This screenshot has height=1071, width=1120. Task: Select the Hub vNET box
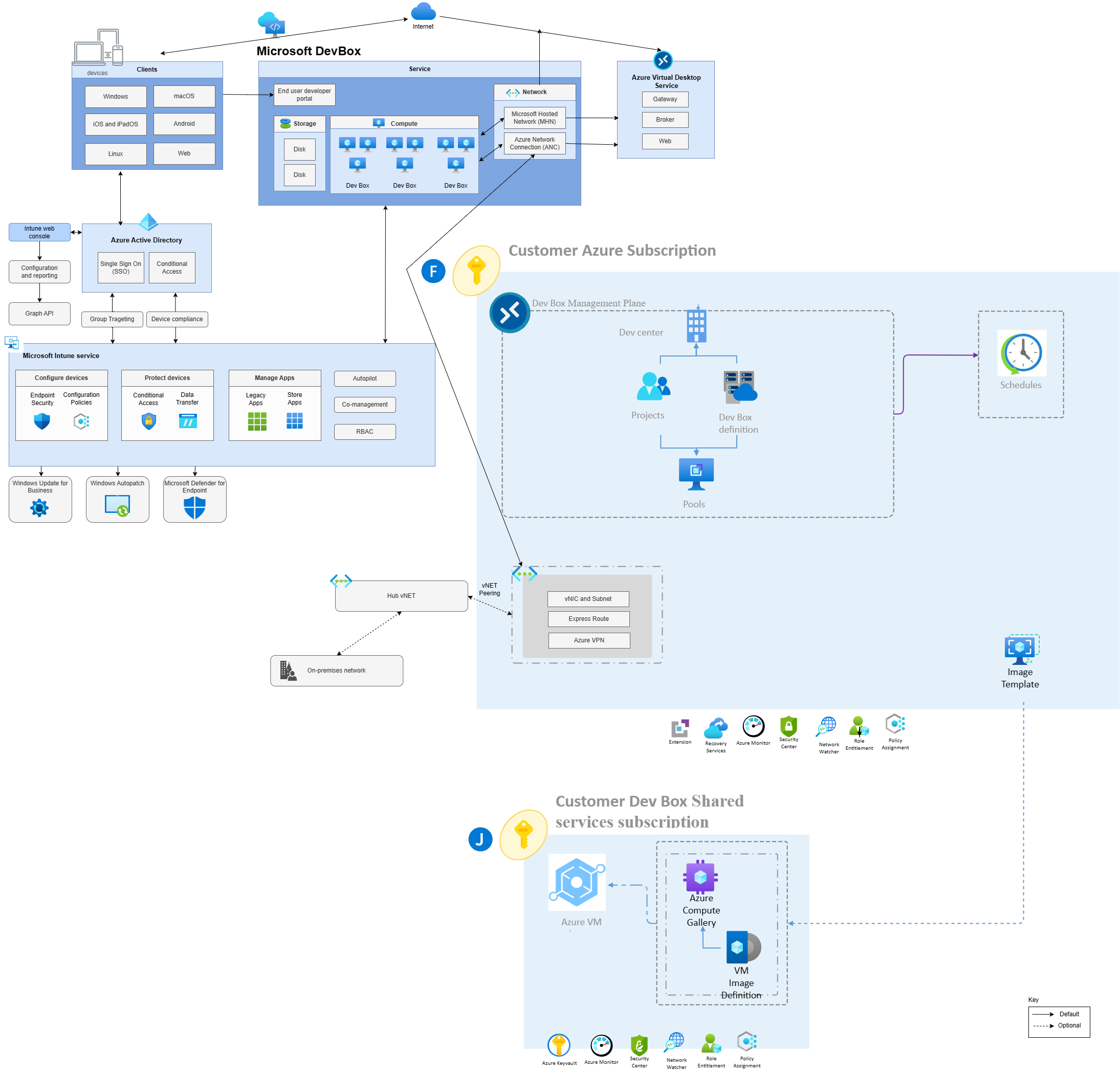[x=401, y=595]
